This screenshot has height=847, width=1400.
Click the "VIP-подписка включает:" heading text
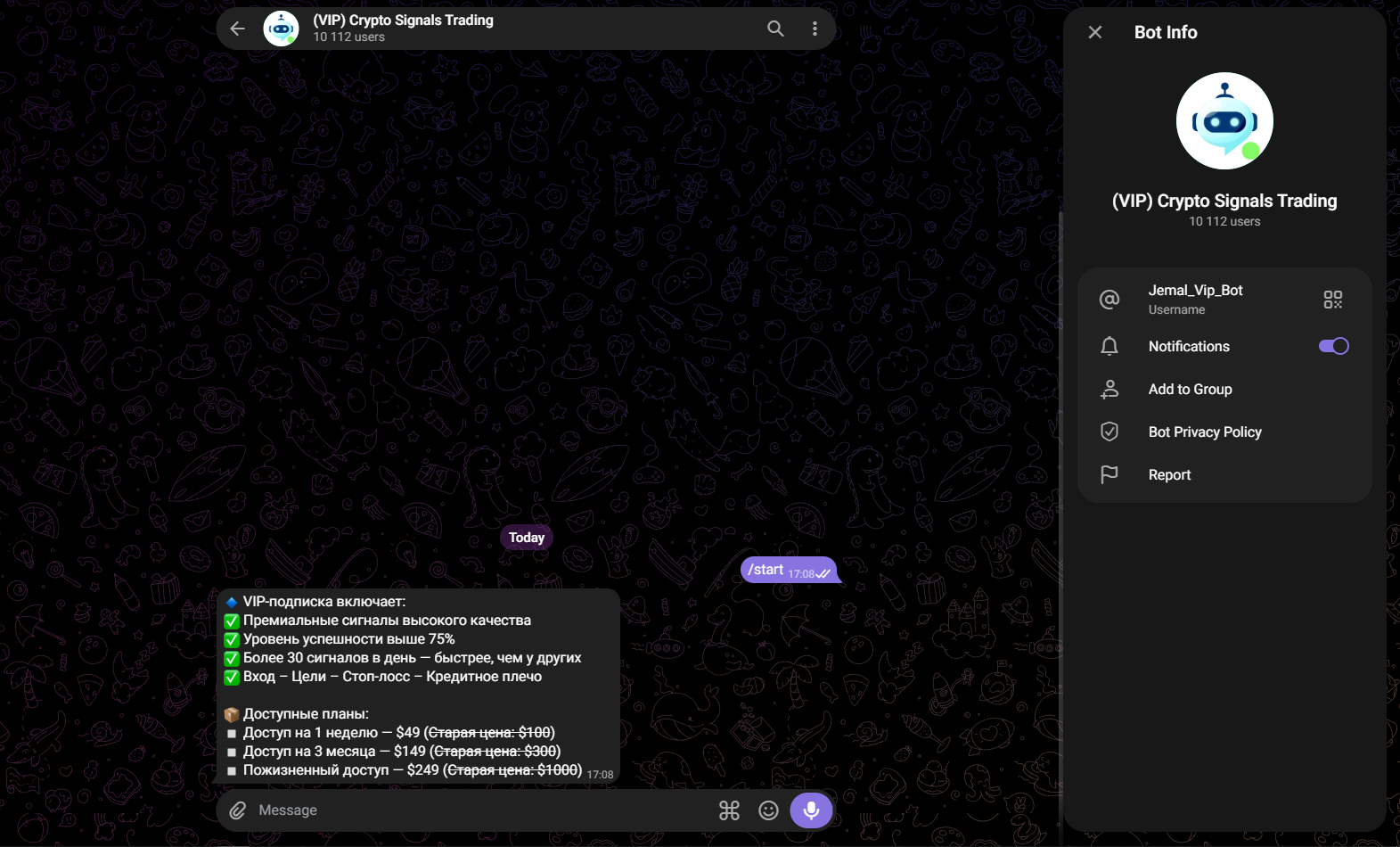(324, 602)
